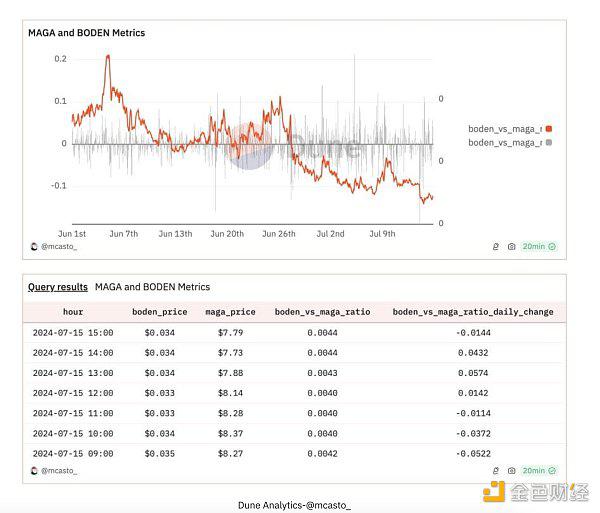600x513 pixels.
Task: Sort by the boden_vs_maga_ratio_daily_change column header
Action: [473, 312]
